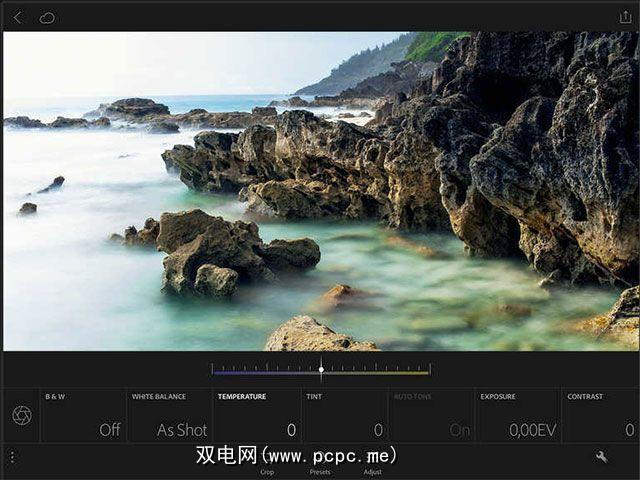Image resolution: width=640 pixels, height=480 pixels.
Task: Open the aperture shutter icon panel
Action: (x=22, y=415)
